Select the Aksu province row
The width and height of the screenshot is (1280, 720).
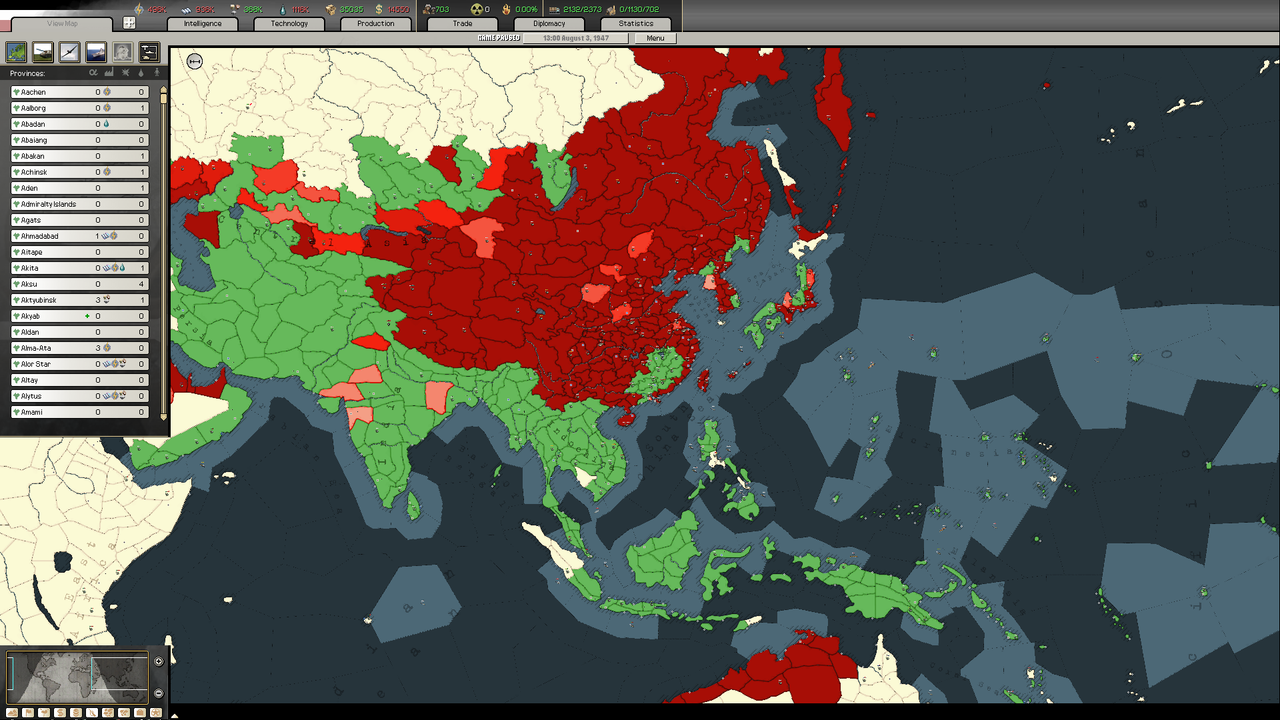(80, 284)
